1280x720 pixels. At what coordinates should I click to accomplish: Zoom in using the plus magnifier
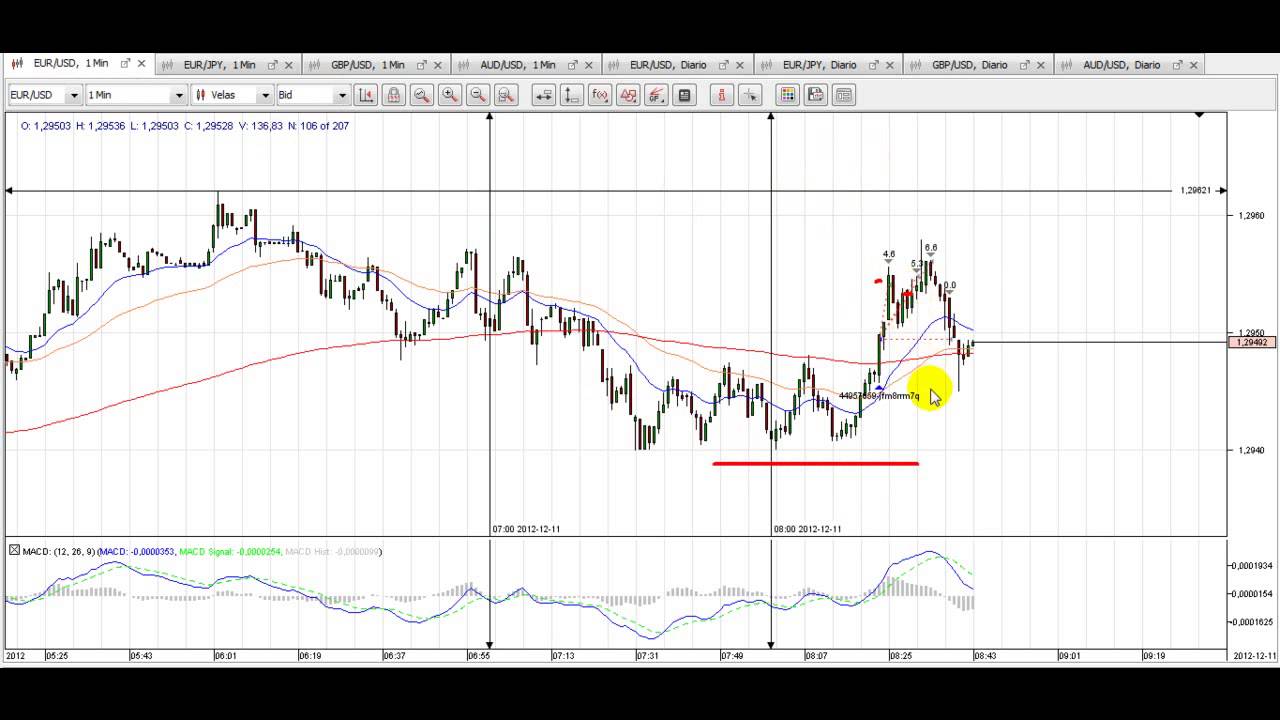450,95
